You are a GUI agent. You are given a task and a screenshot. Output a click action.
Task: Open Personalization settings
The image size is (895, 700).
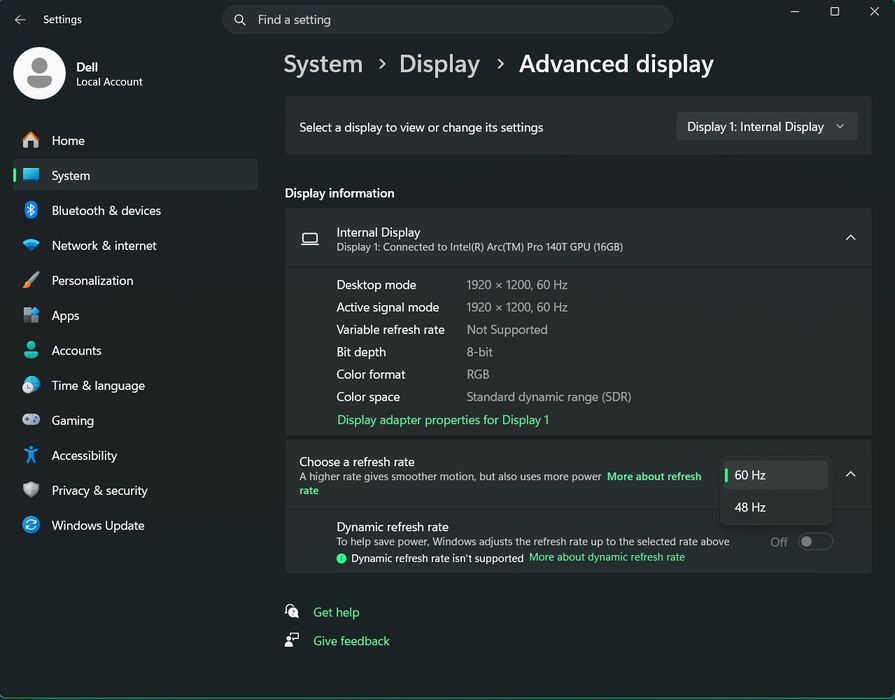click(x=135, y=280)
